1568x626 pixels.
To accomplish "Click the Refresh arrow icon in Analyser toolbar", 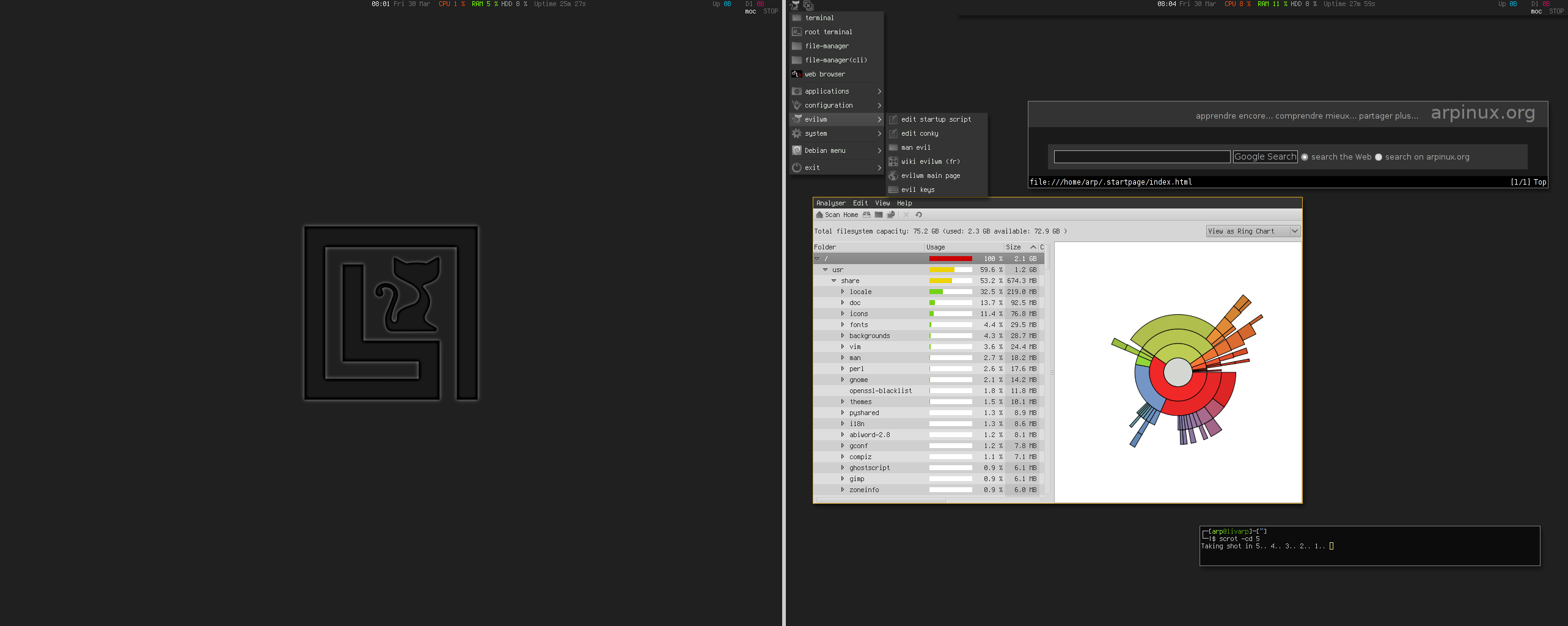I will tap(918, 215).
